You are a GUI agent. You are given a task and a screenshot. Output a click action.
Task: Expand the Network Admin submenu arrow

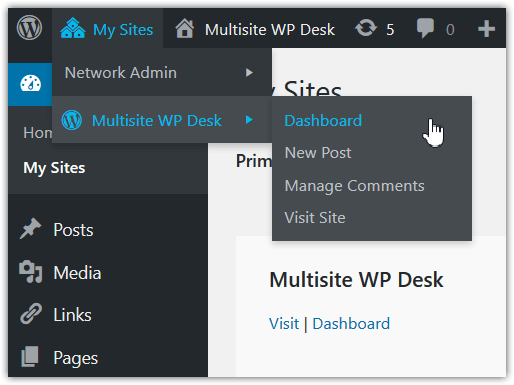pos(249,72)
